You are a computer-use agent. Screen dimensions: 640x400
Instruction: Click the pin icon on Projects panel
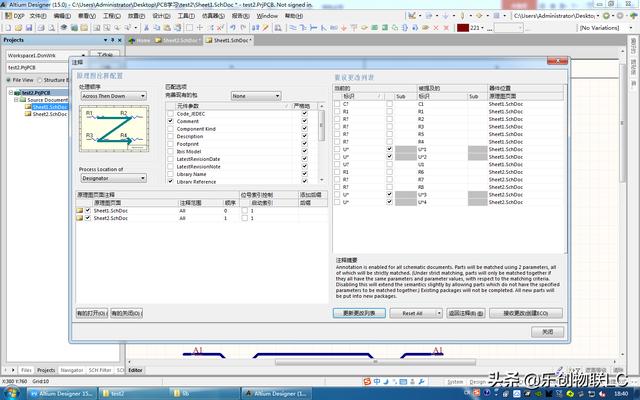click(x=113, y=40)
